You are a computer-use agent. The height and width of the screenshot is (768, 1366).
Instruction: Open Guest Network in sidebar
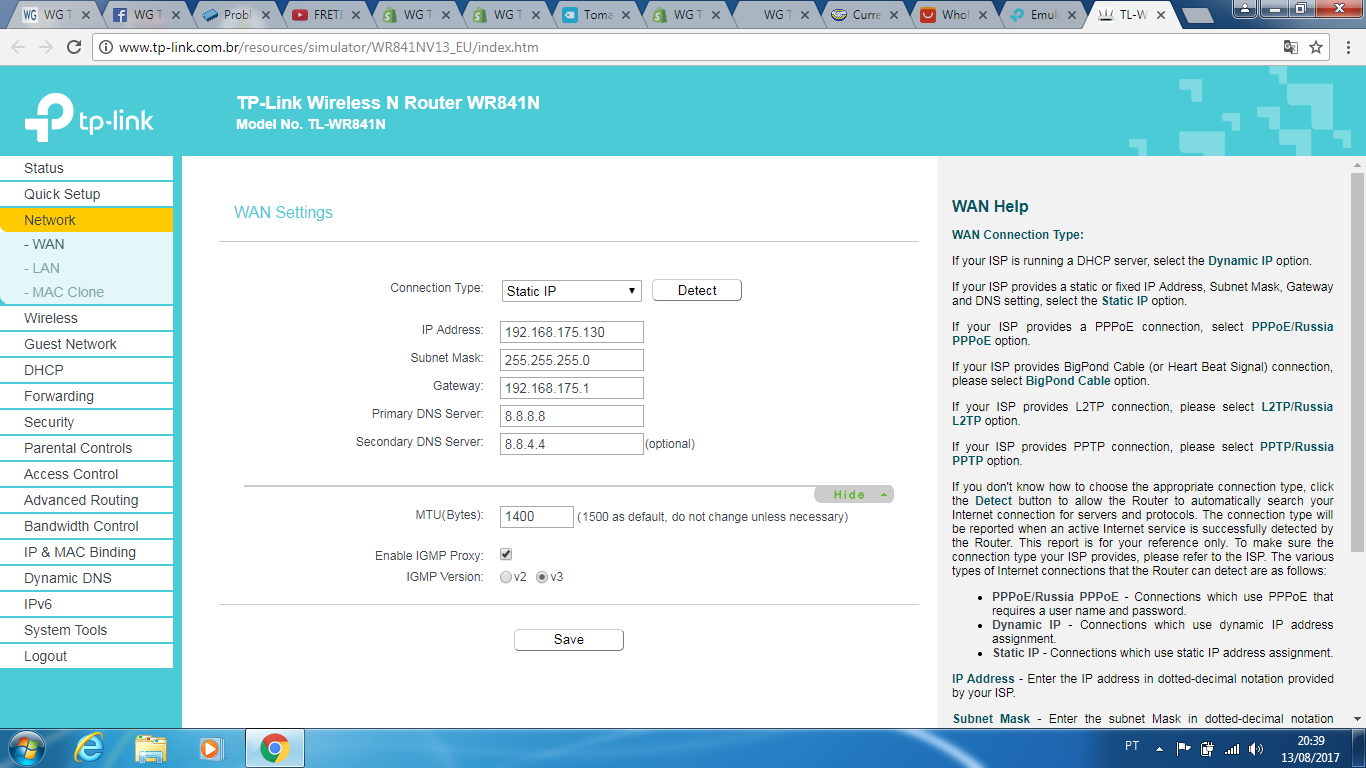coord(86,344)
